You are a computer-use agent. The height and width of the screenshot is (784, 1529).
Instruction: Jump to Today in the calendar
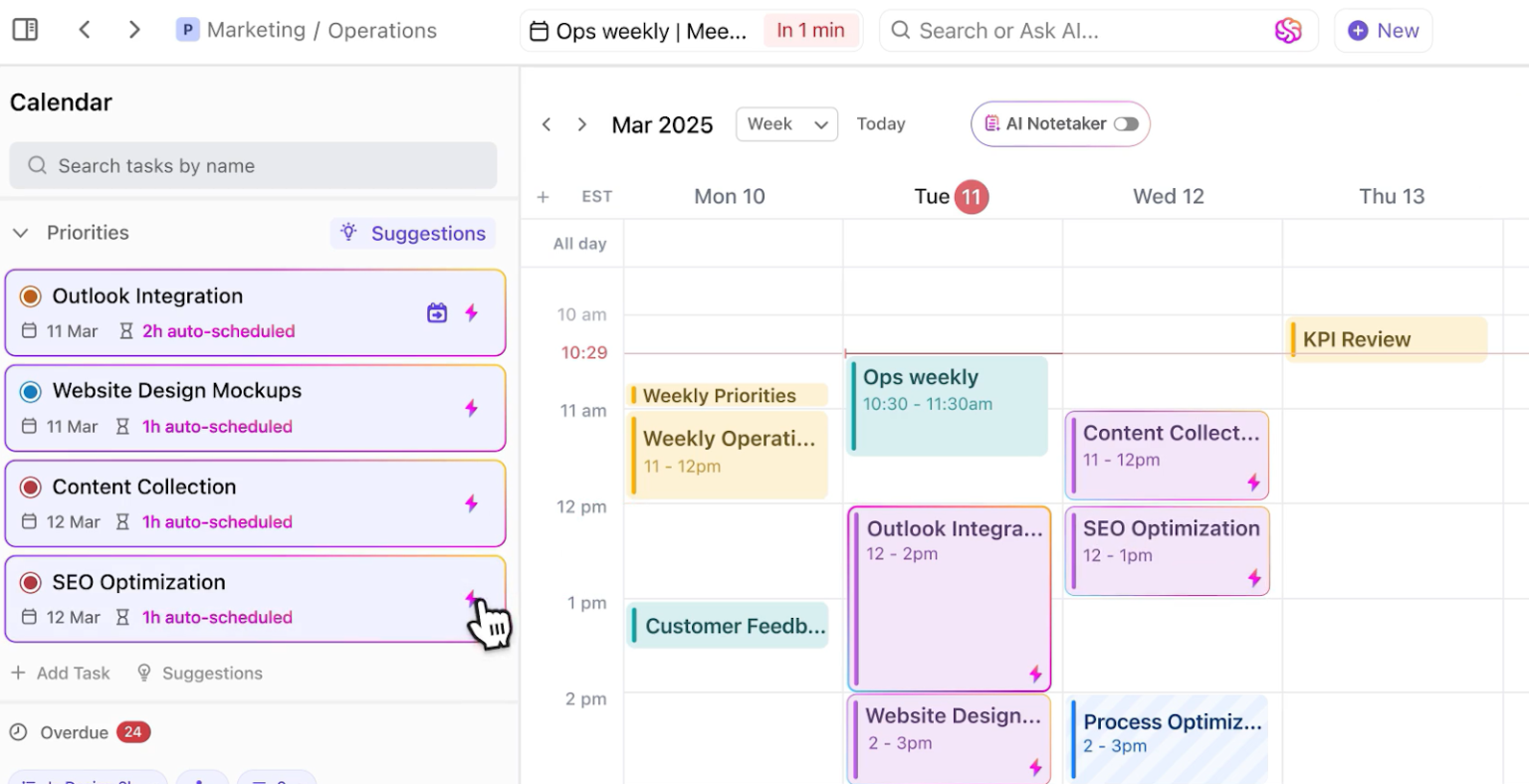880,123
